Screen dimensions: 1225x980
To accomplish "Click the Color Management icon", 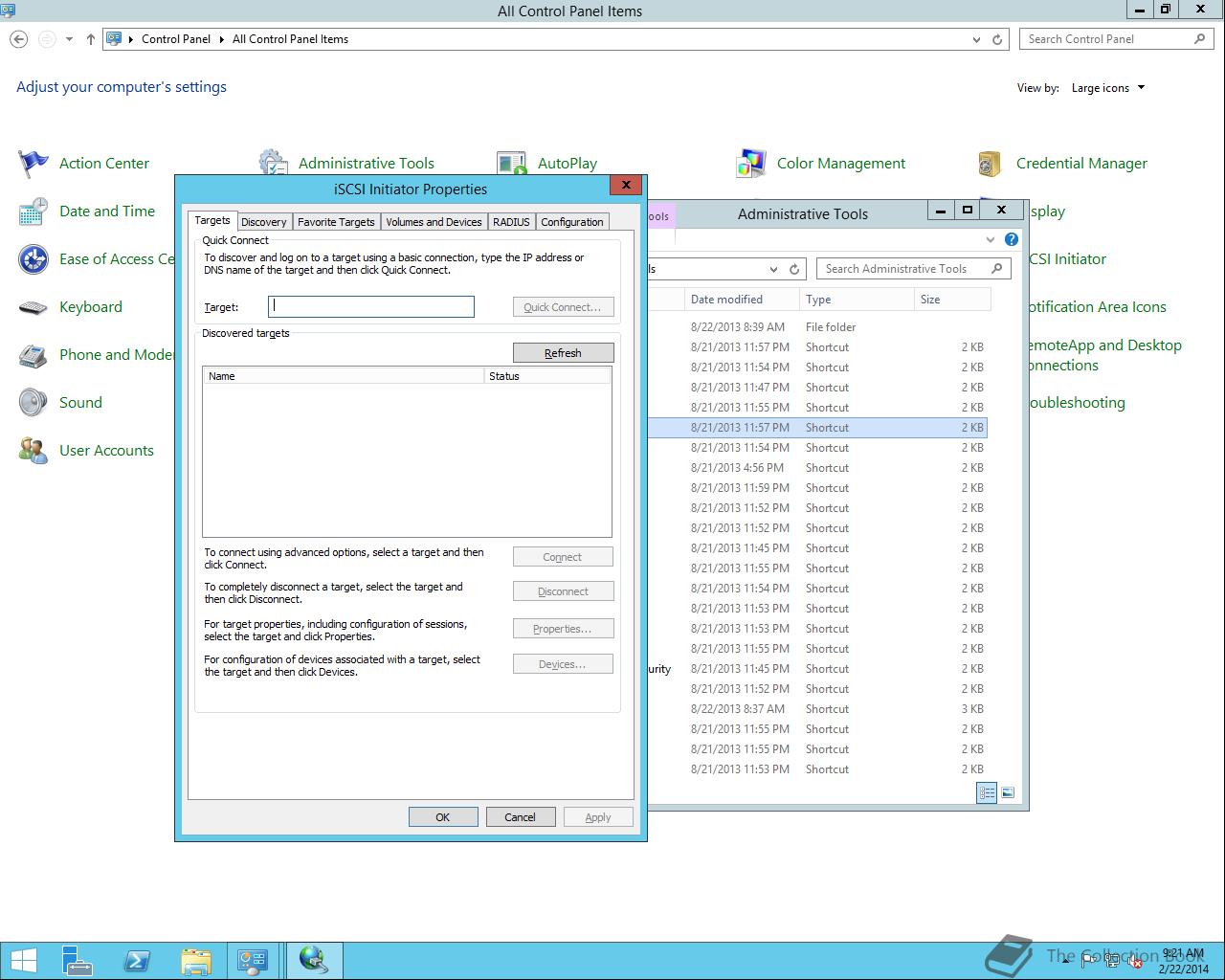I will 751,164.
